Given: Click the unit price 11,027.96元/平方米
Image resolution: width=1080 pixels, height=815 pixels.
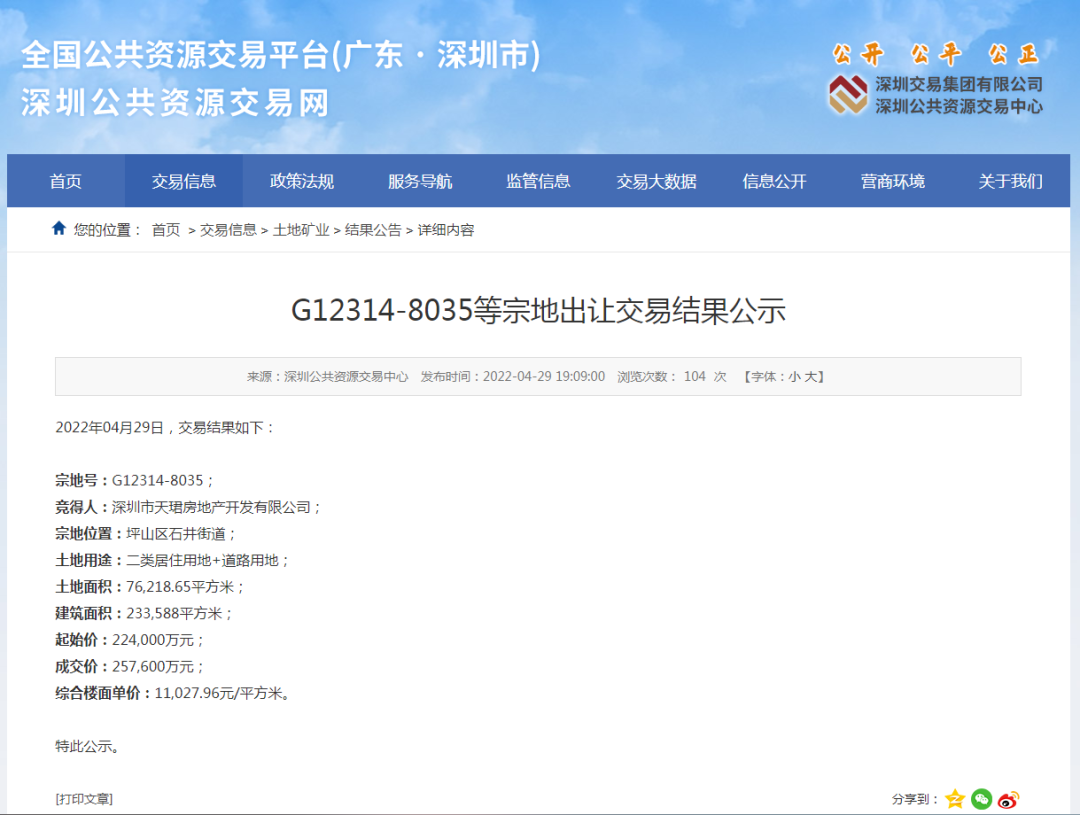Looking at the screenshot, I should coord(218,693).
